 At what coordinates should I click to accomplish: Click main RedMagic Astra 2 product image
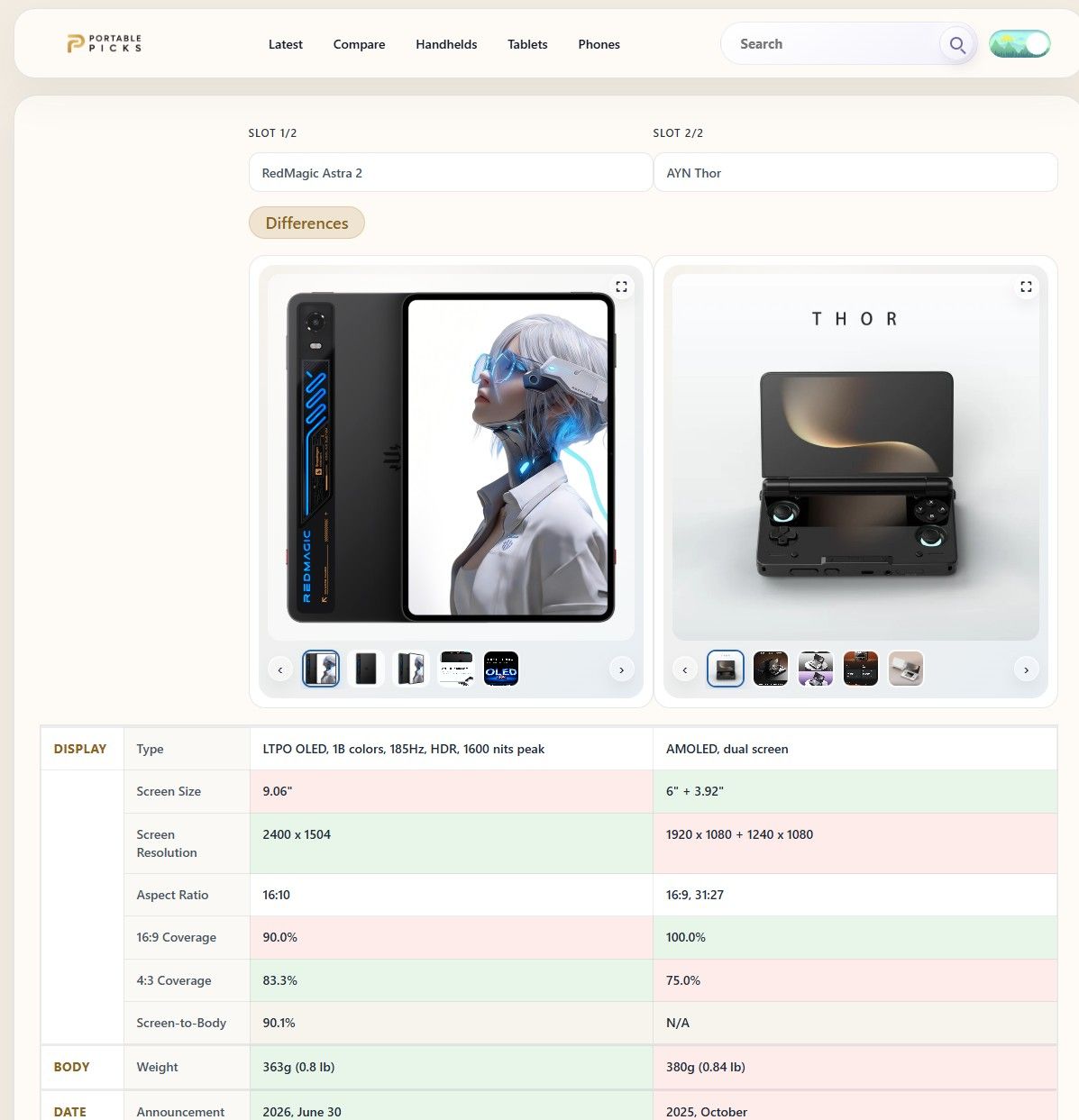[451, 457]
